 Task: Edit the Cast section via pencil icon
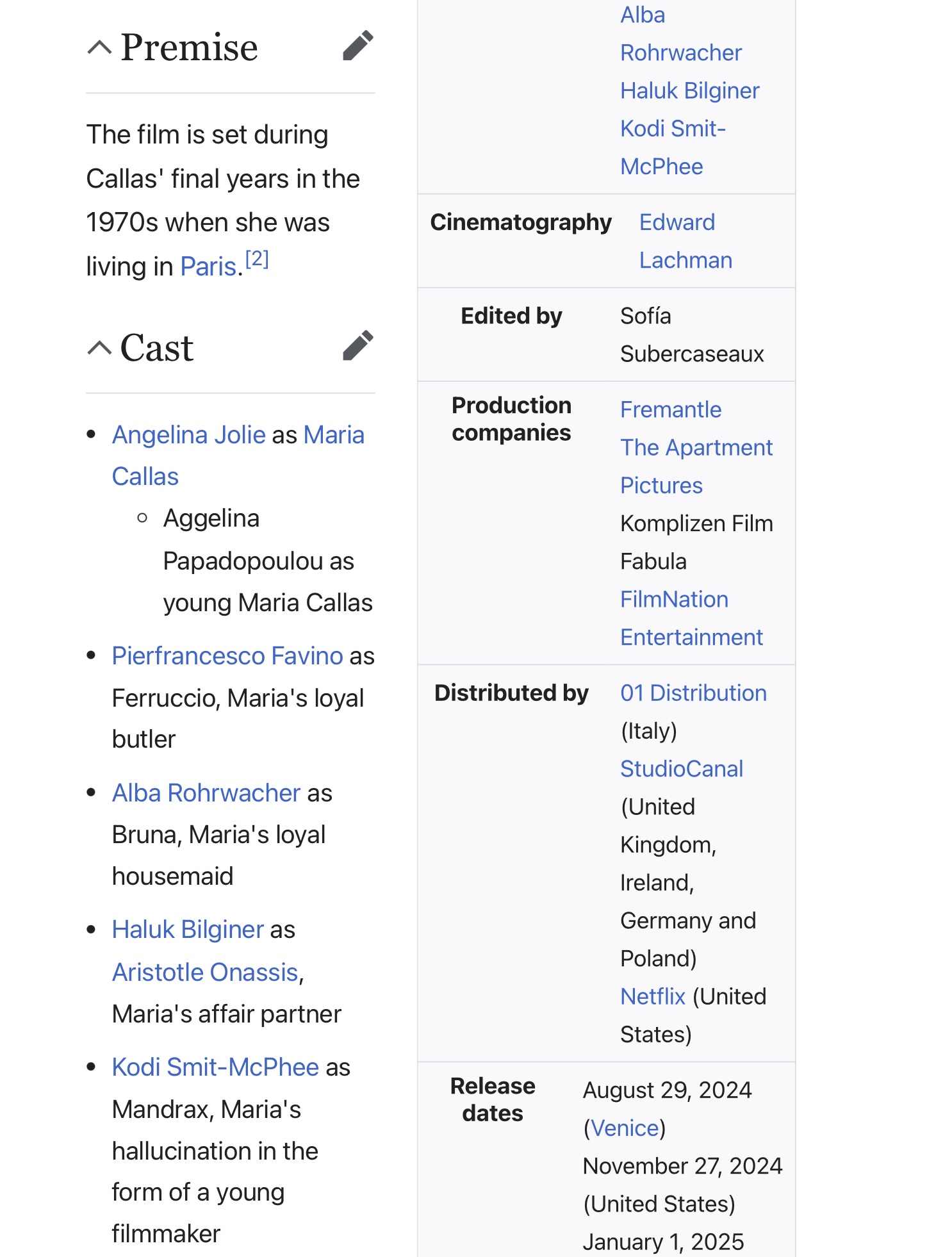357,346
